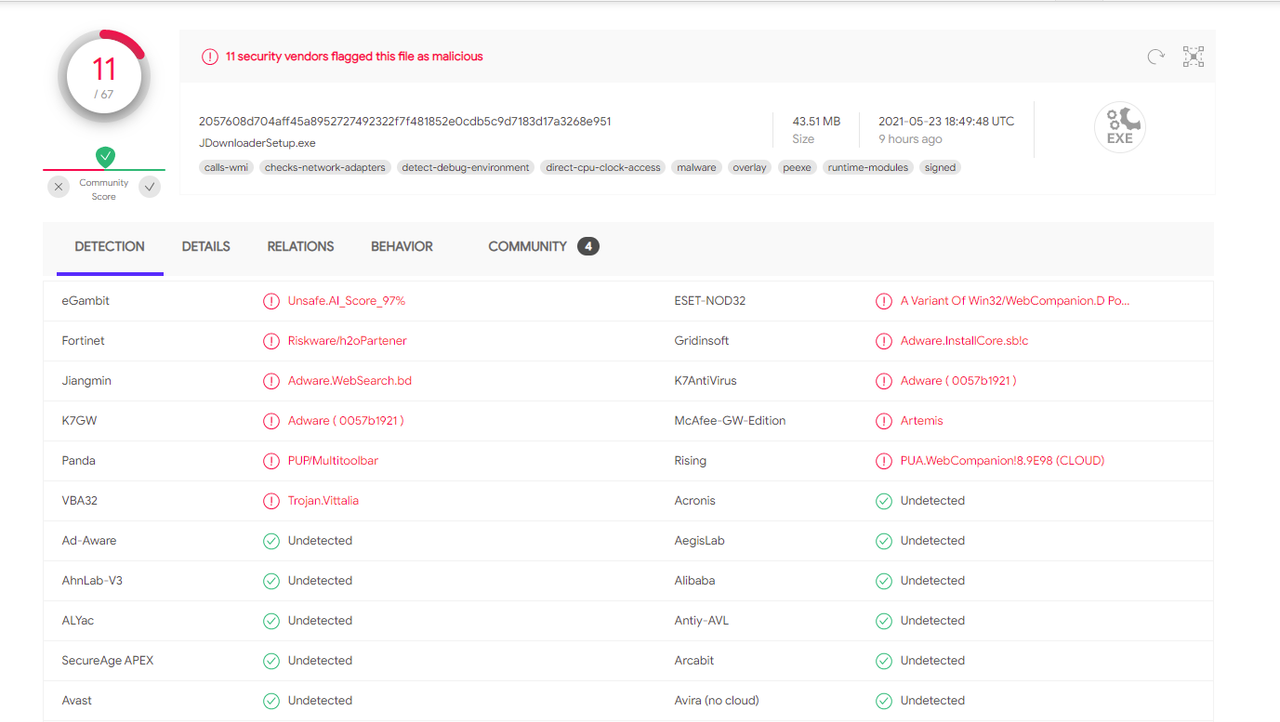The width and height of the screenshot is (1280, 722).
Task: Click the overlay tag
Action: pyautogui.click(x=750, y=168)
